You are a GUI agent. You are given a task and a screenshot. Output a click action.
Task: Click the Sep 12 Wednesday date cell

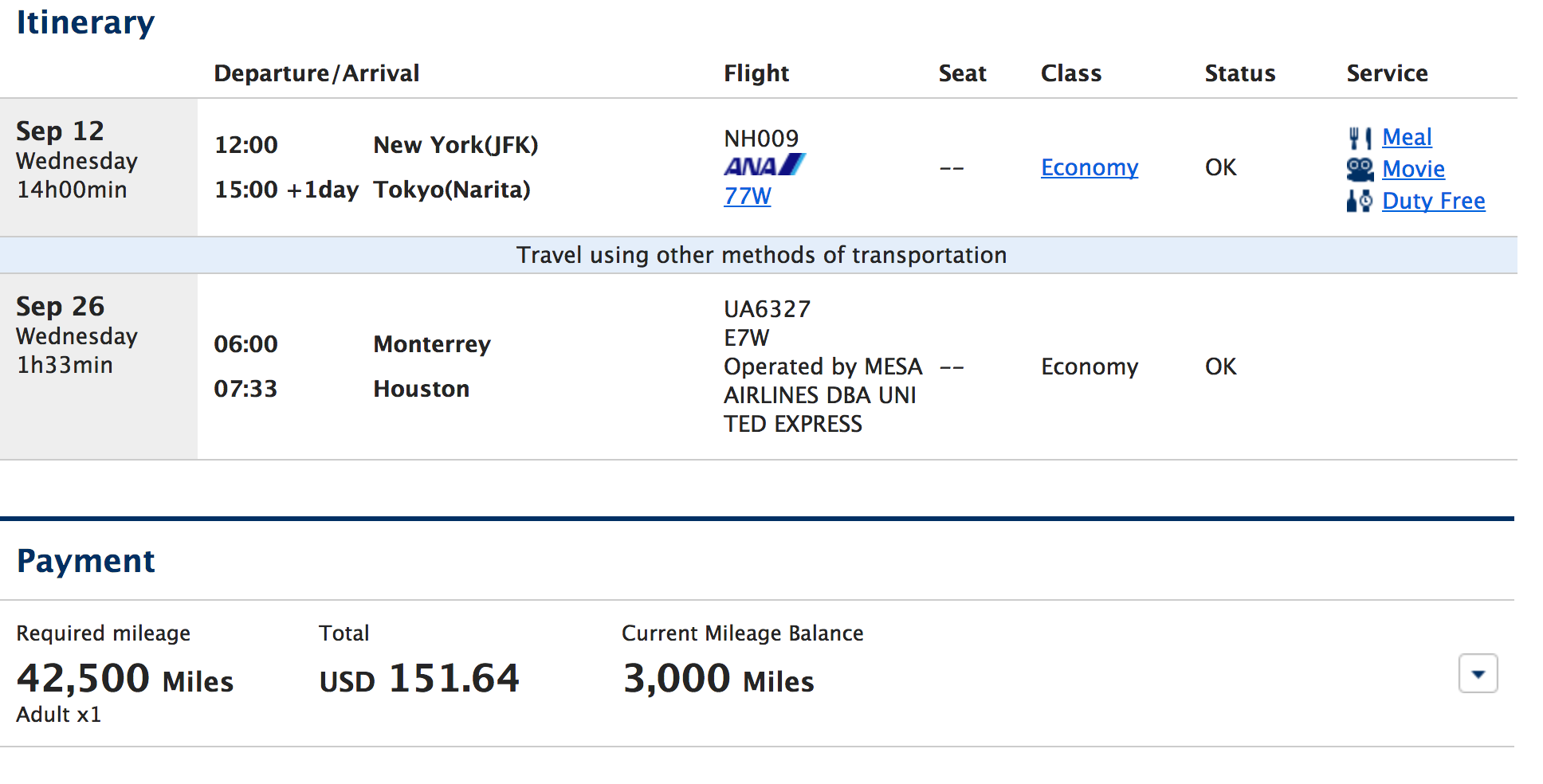[99, 167]
